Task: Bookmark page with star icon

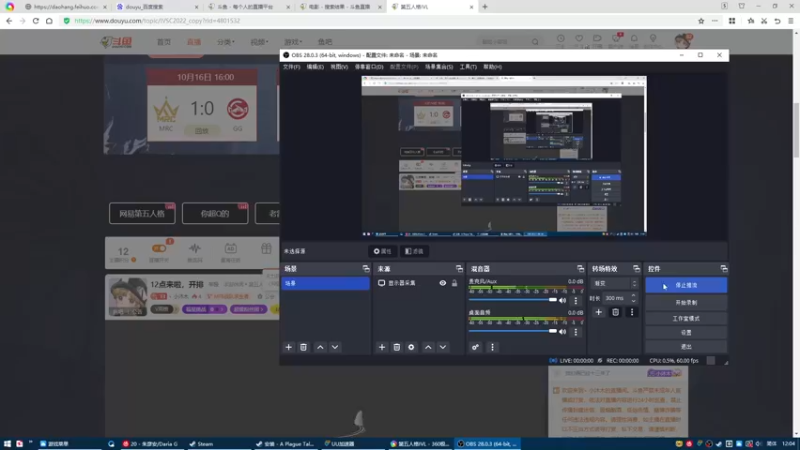Action: pyautogui.click(x=701, y=21)
